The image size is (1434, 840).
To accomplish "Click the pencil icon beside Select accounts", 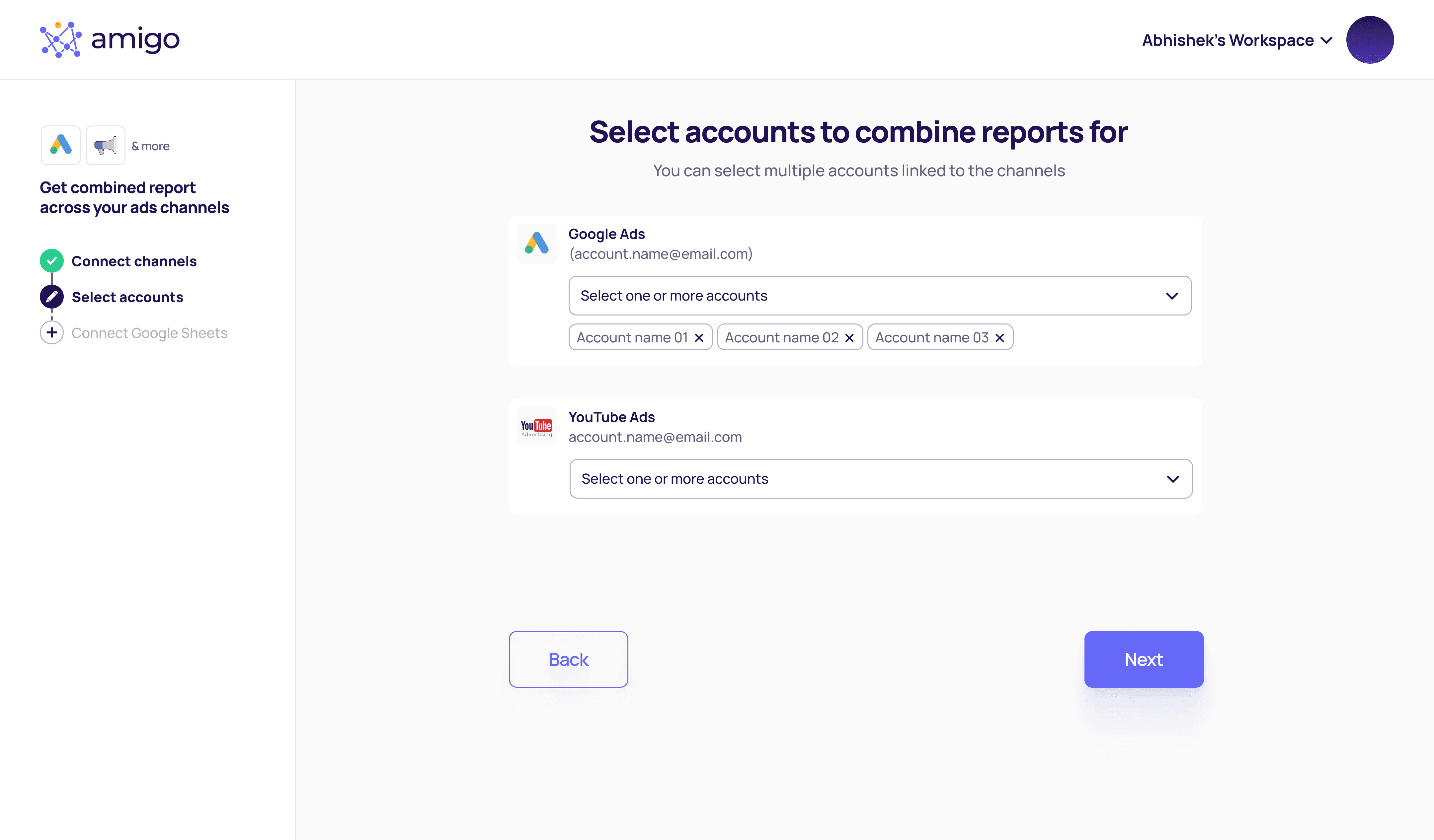I will (52, 297).
